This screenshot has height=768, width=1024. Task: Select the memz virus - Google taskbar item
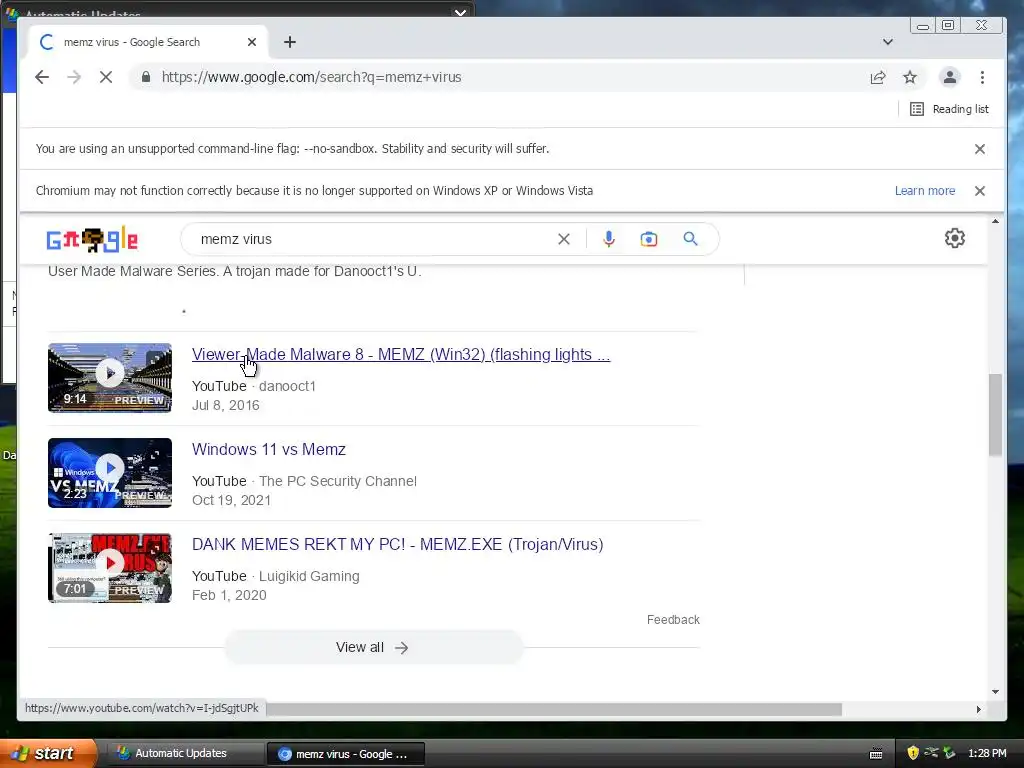(x=345, y=754)
